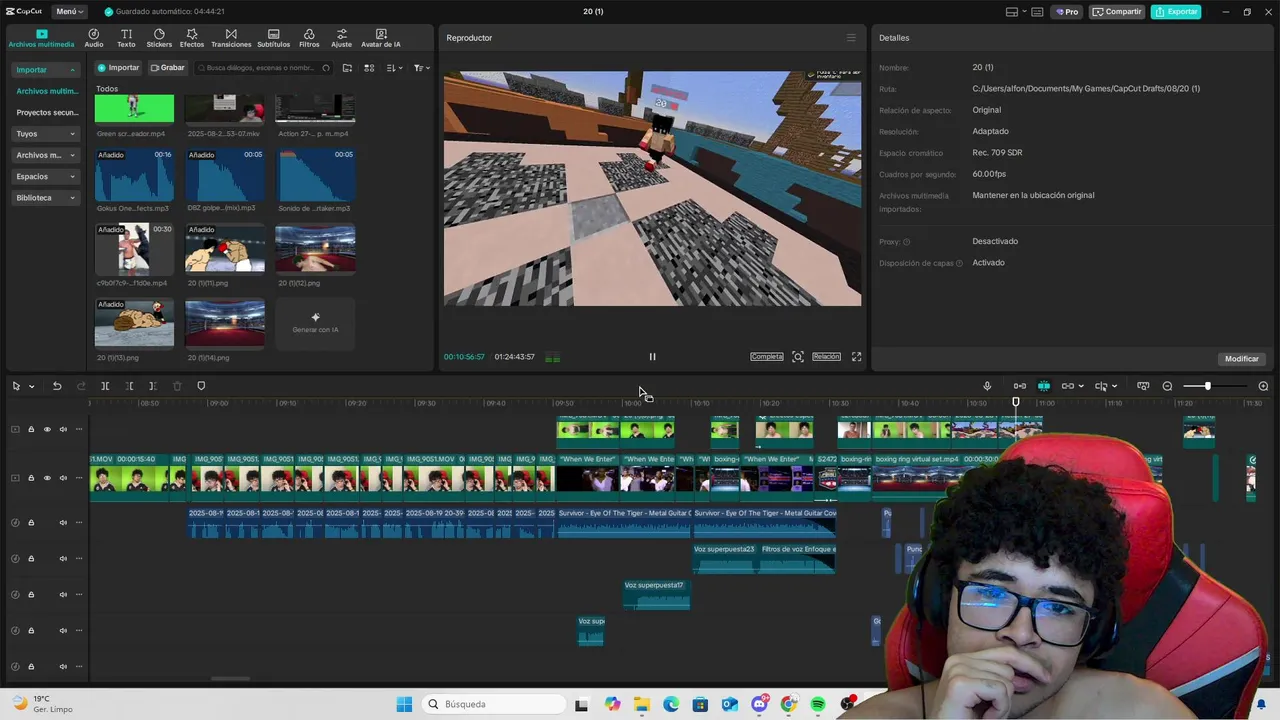Open the selection tool mode dropdown arrow
Screen dimensions: 1280x720
[32, 386]
